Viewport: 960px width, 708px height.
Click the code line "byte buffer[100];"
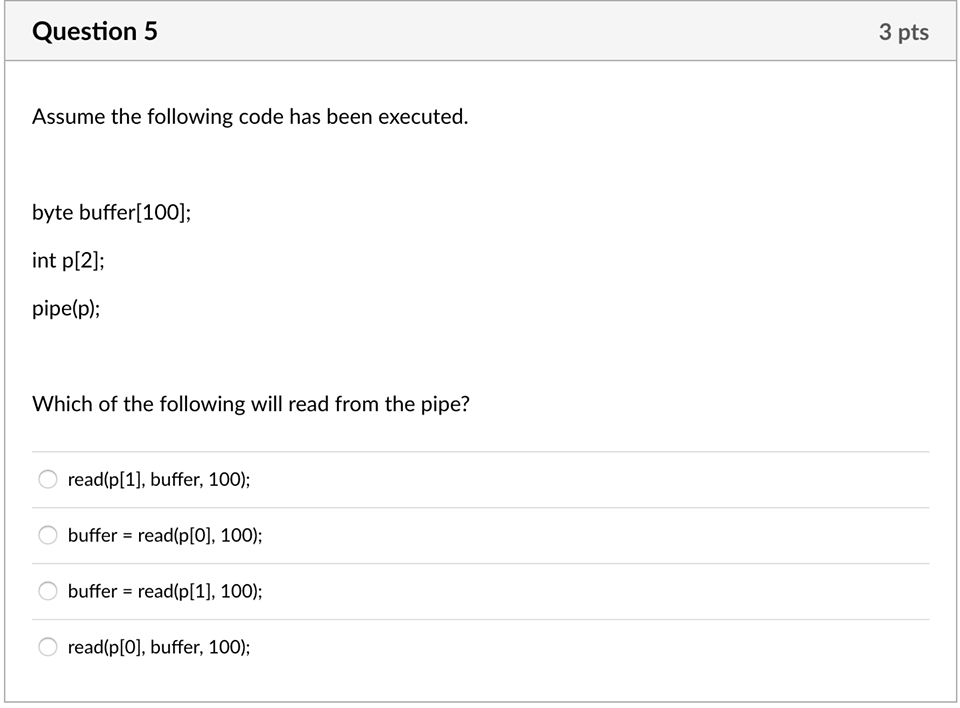pyautogui.click(x=111, y=213)
